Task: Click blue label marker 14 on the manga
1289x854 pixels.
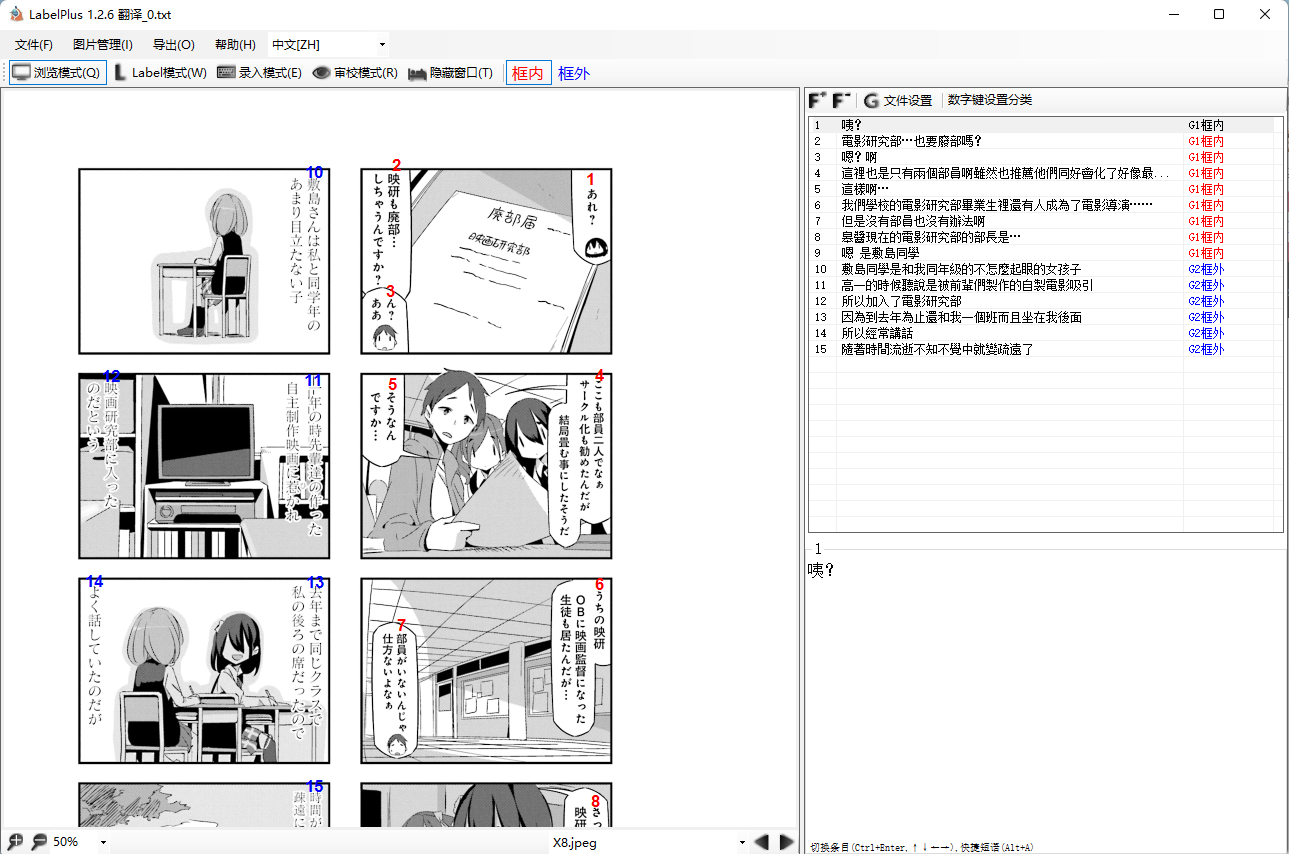Action: [95, 581]
